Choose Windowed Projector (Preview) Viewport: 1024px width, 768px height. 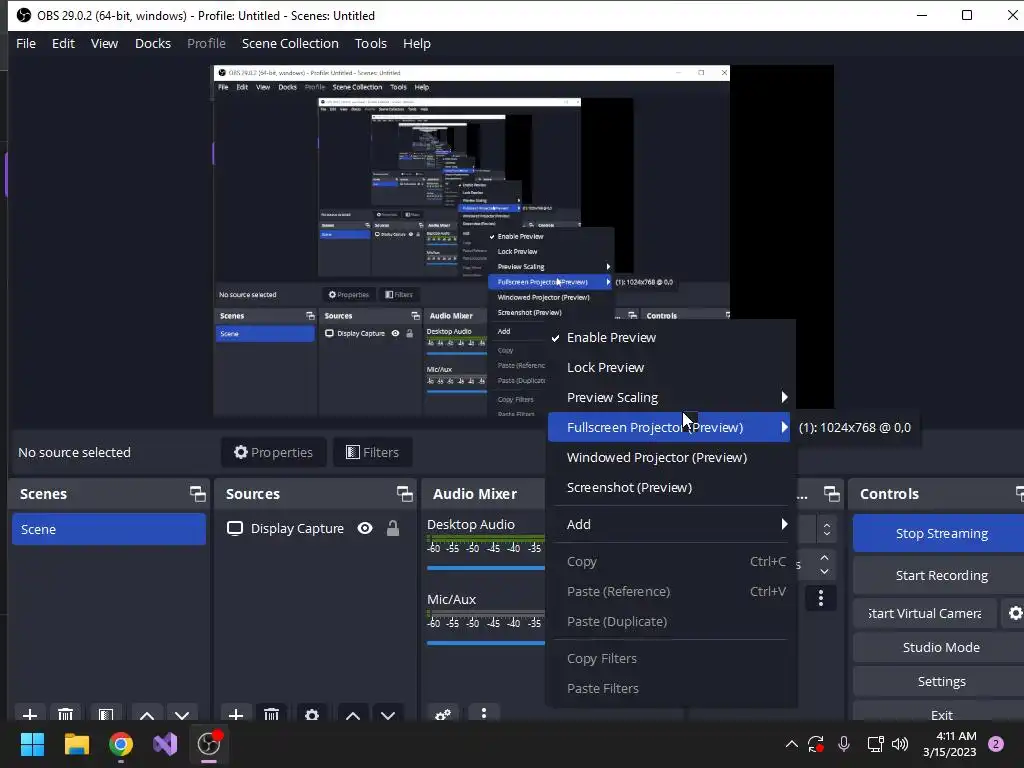[669, 457]
